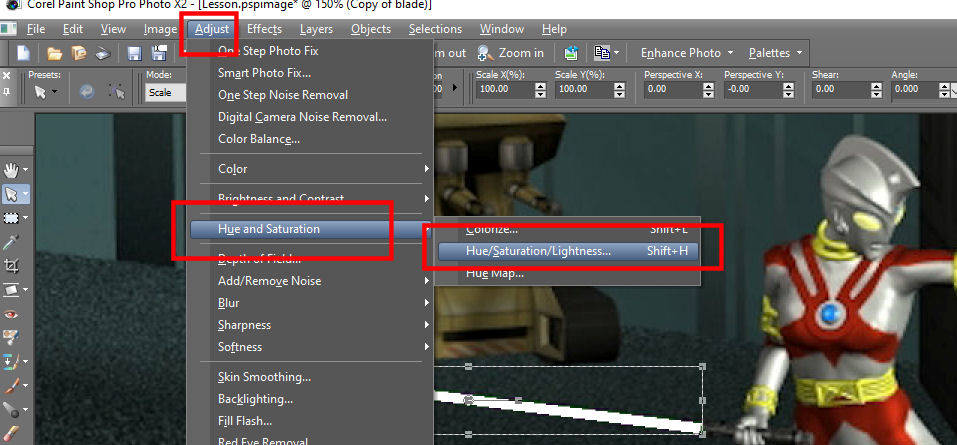
Task: Close the tool options palette with X
Action: 7,76
